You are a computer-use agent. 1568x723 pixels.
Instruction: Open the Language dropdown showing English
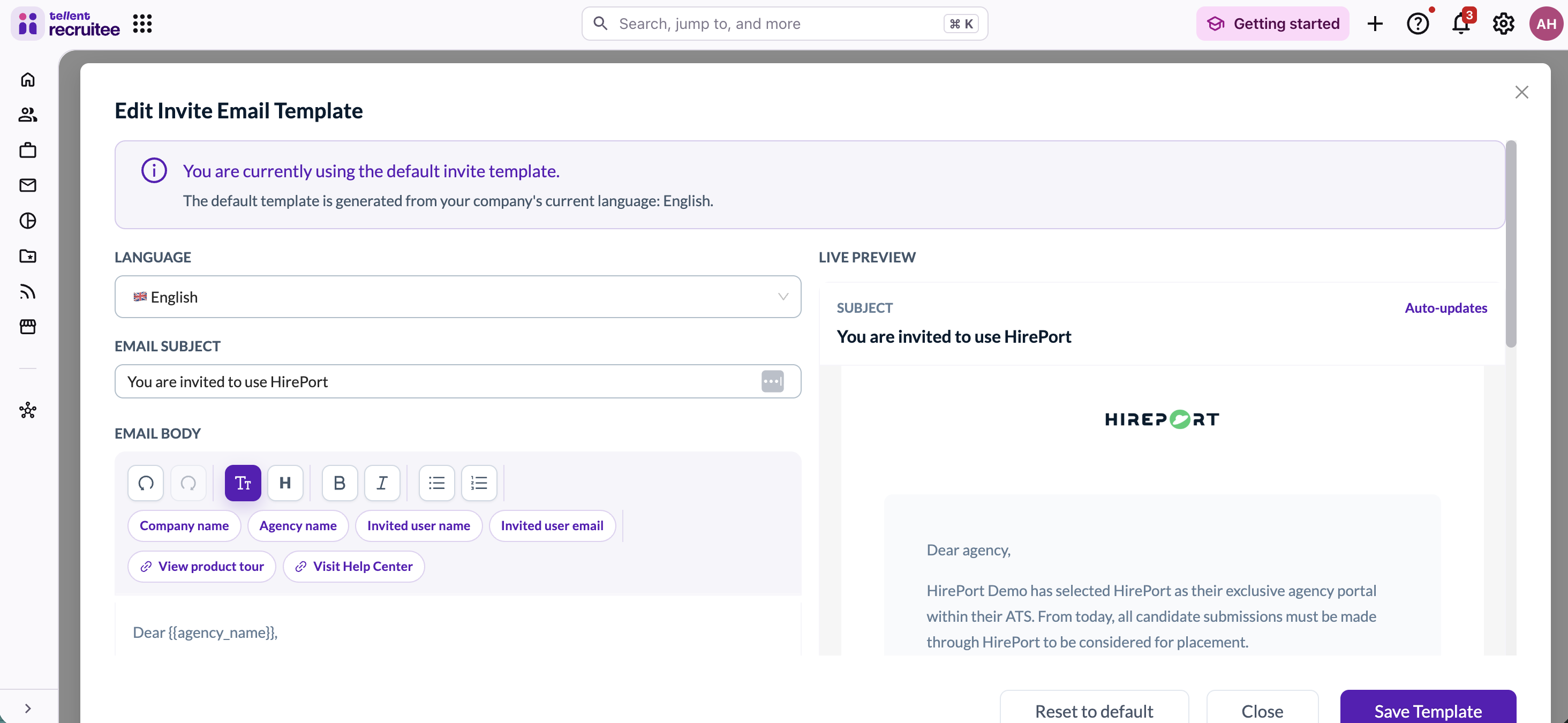pyautogui.click(x=458, y=297)
